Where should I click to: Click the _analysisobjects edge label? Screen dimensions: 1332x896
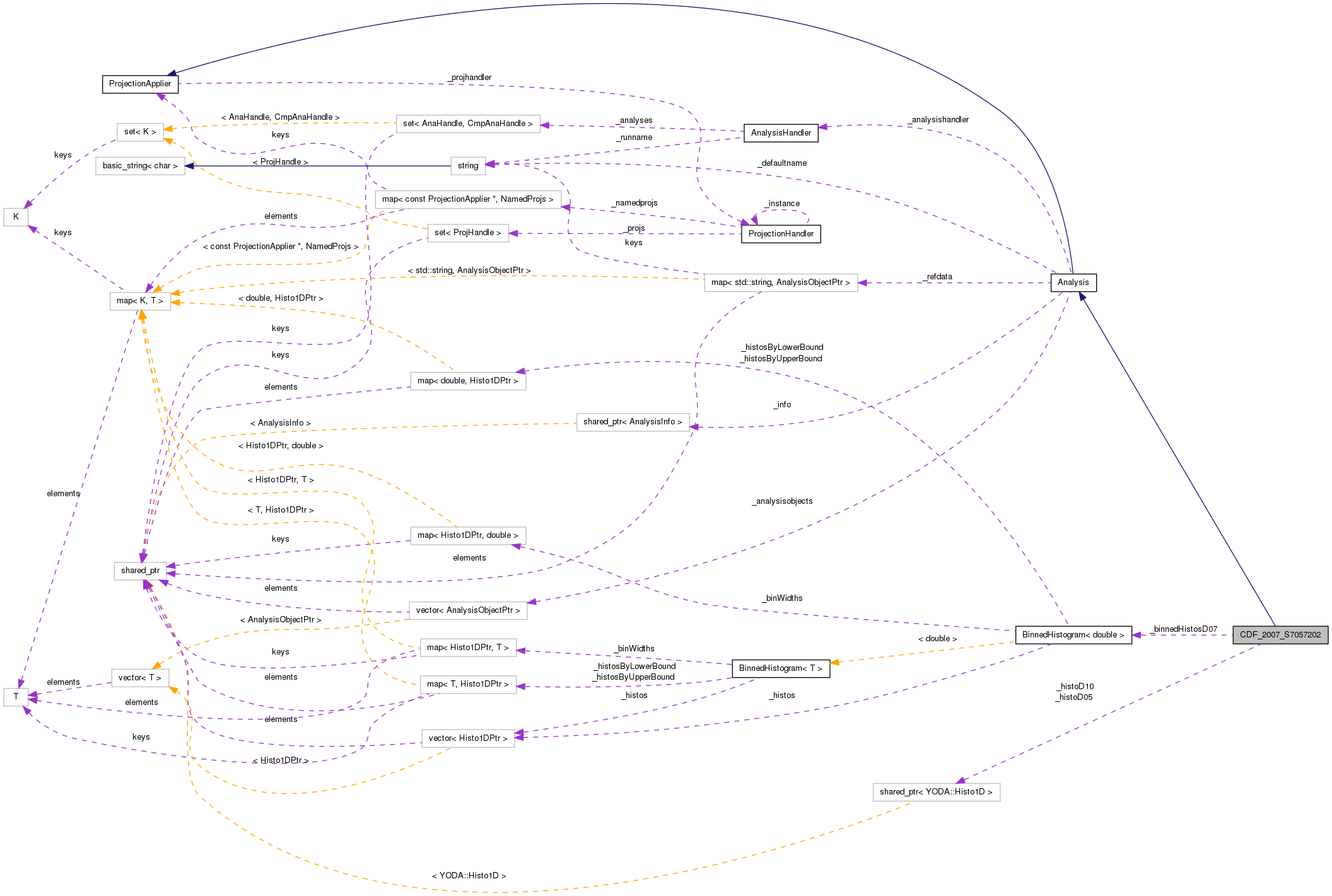click(783, 501)
